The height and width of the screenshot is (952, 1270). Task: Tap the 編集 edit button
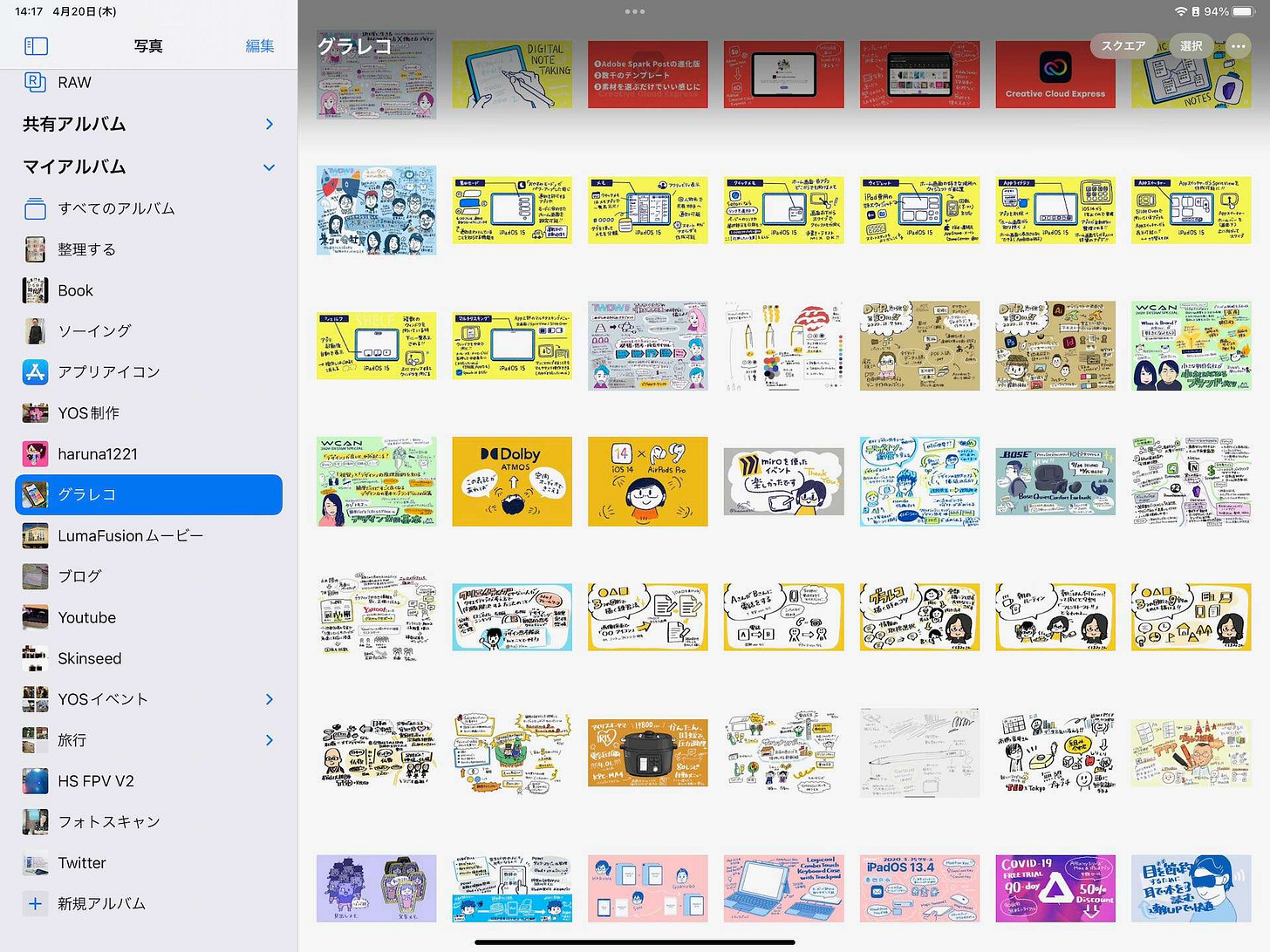click(x=260, y=46)
